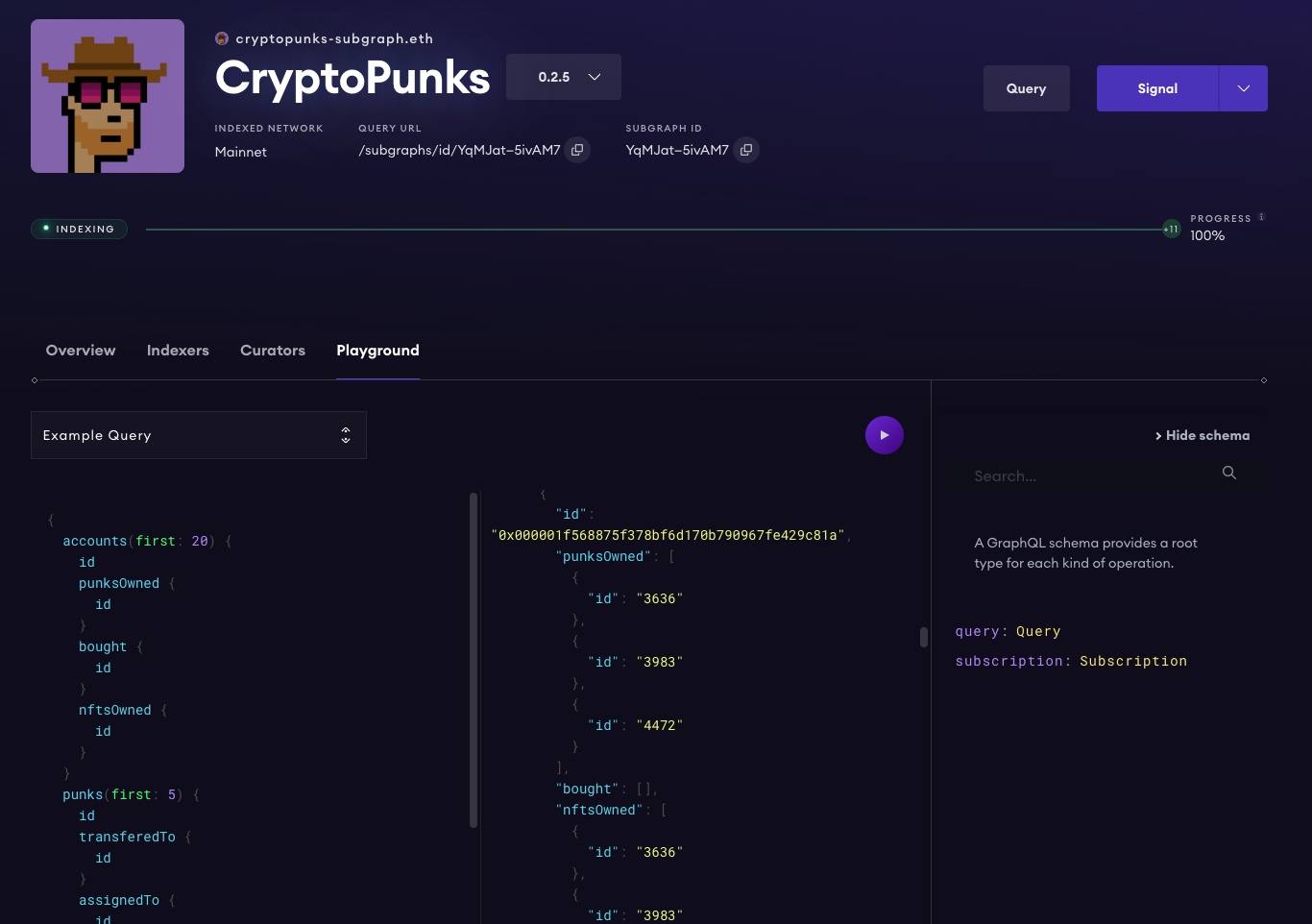1312x924 pixels.
Task: Click the Mainnet indexed network value
Action: click(x=241, y=152)
